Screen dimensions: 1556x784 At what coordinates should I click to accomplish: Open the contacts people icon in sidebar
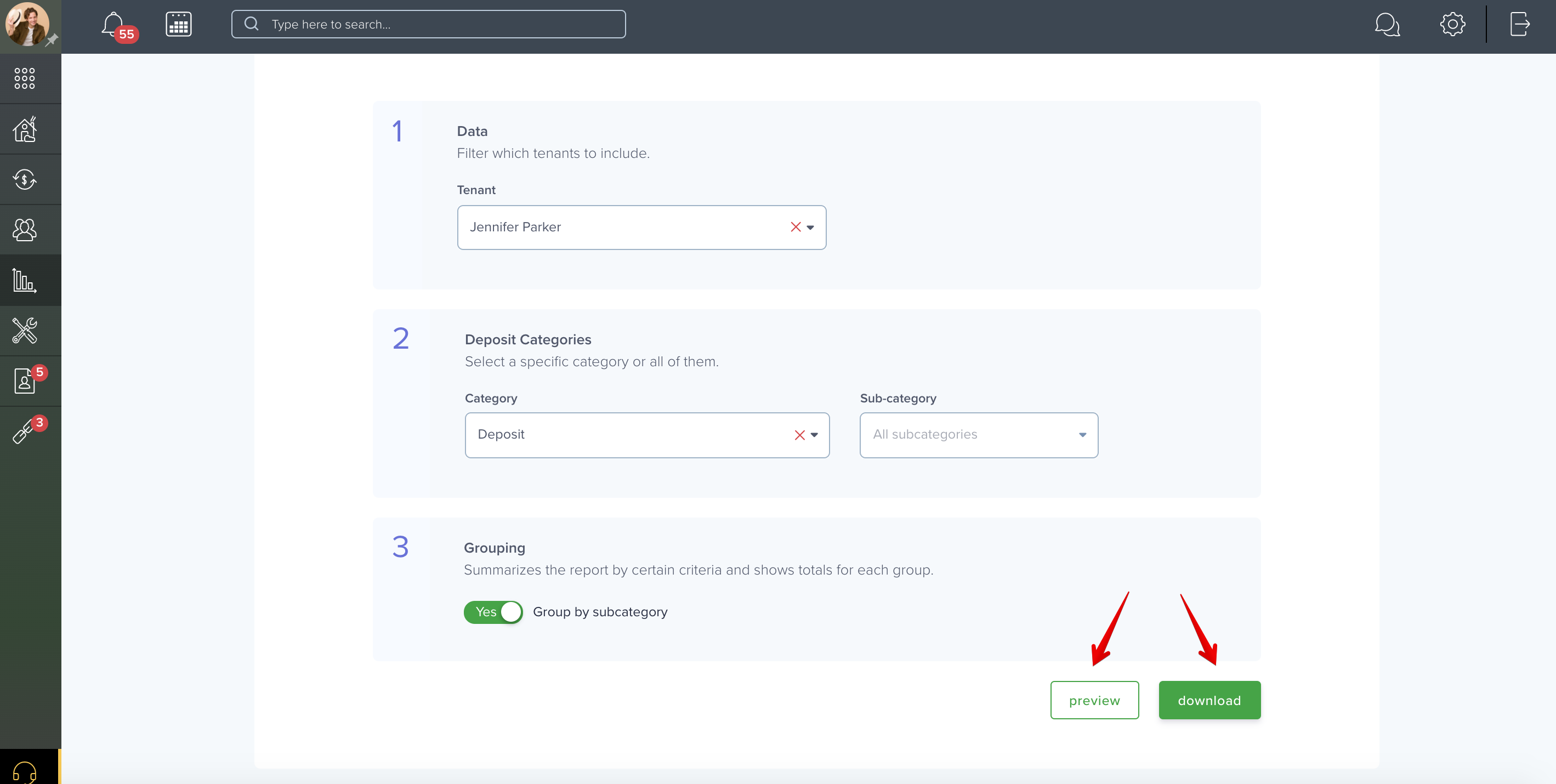pos(25,230)
